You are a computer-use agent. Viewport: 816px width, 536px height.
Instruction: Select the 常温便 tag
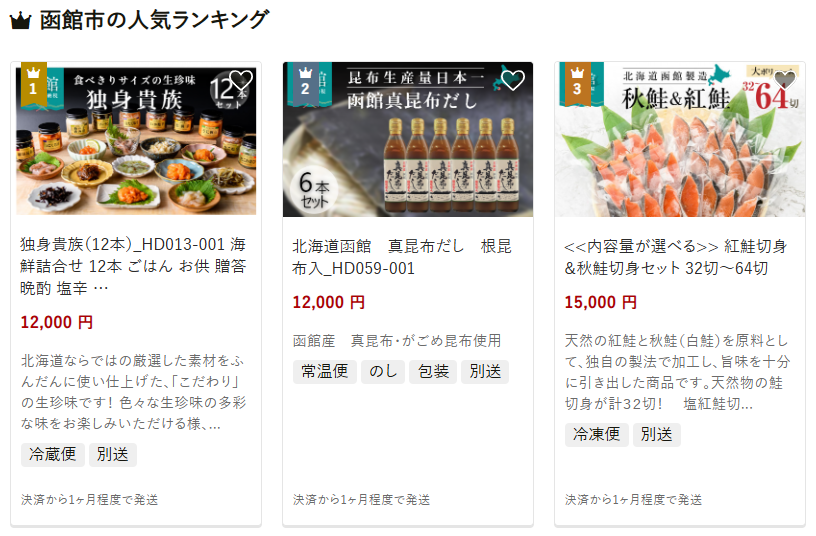click(x=325, y=372)
